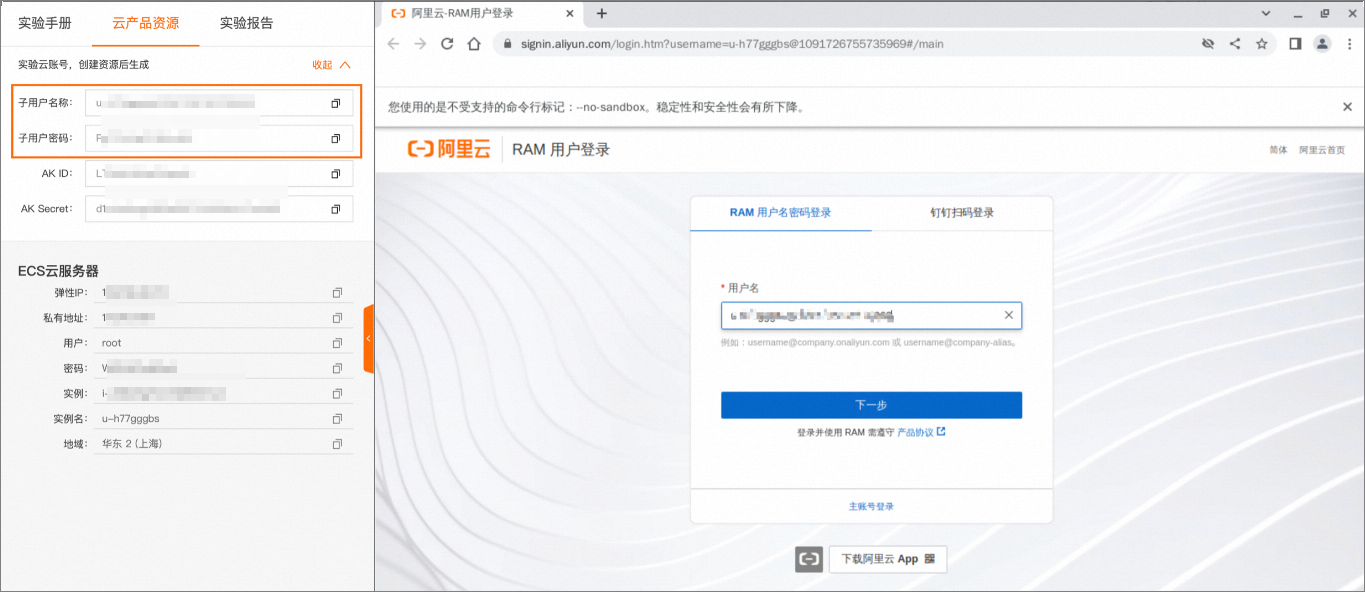
Task: Click the AK Secret value field
Action: [x=219, y=209]
